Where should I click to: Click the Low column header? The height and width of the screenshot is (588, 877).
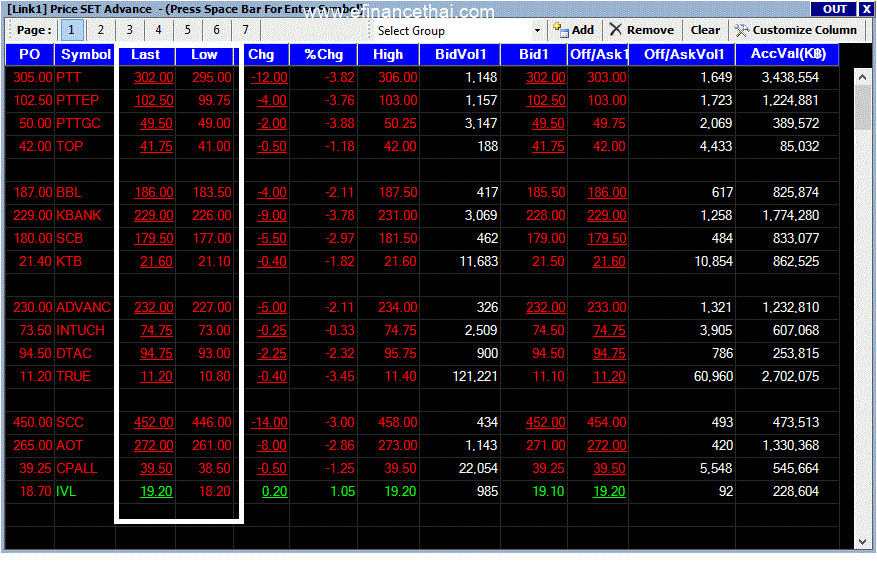pos(204,54)
